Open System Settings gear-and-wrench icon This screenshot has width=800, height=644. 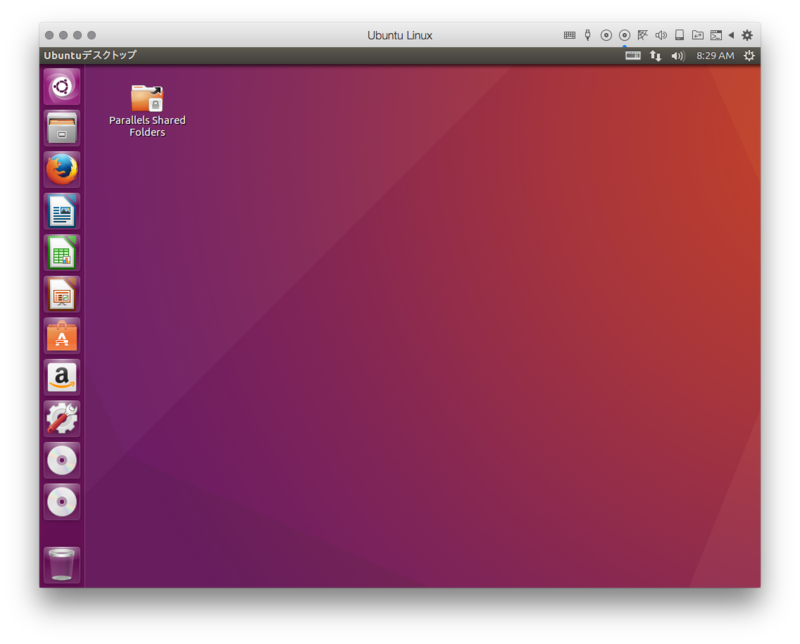62,419
